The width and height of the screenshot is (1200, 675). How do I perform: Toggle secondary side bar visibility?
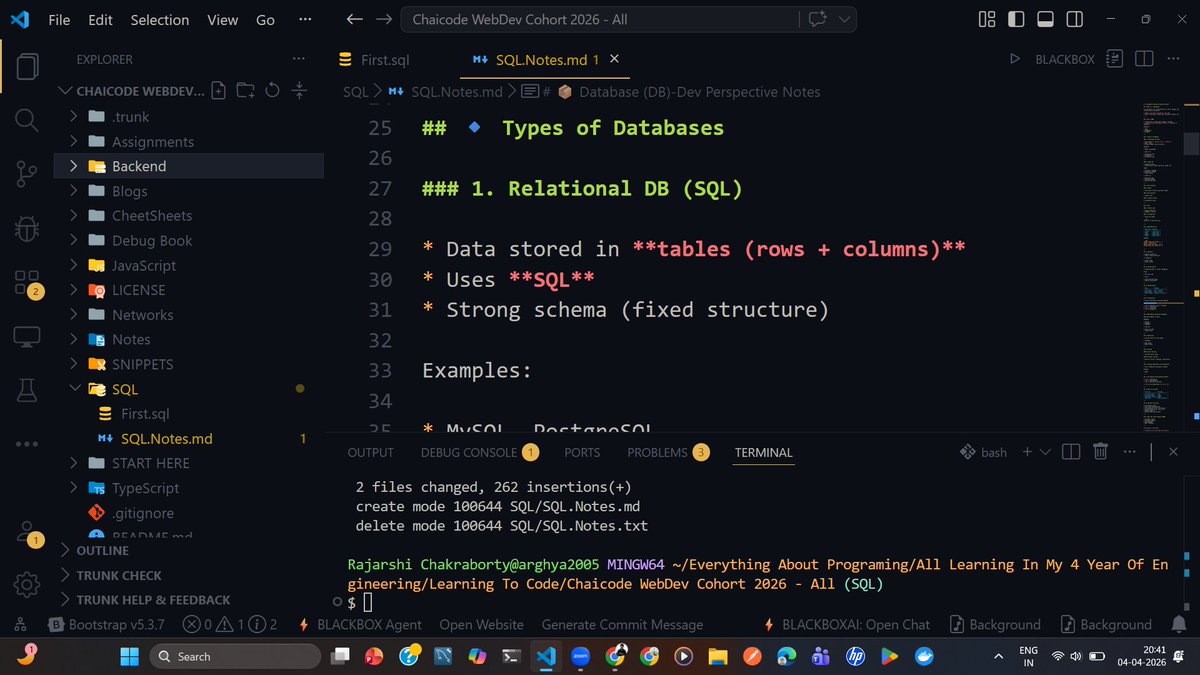[1074, 19]
